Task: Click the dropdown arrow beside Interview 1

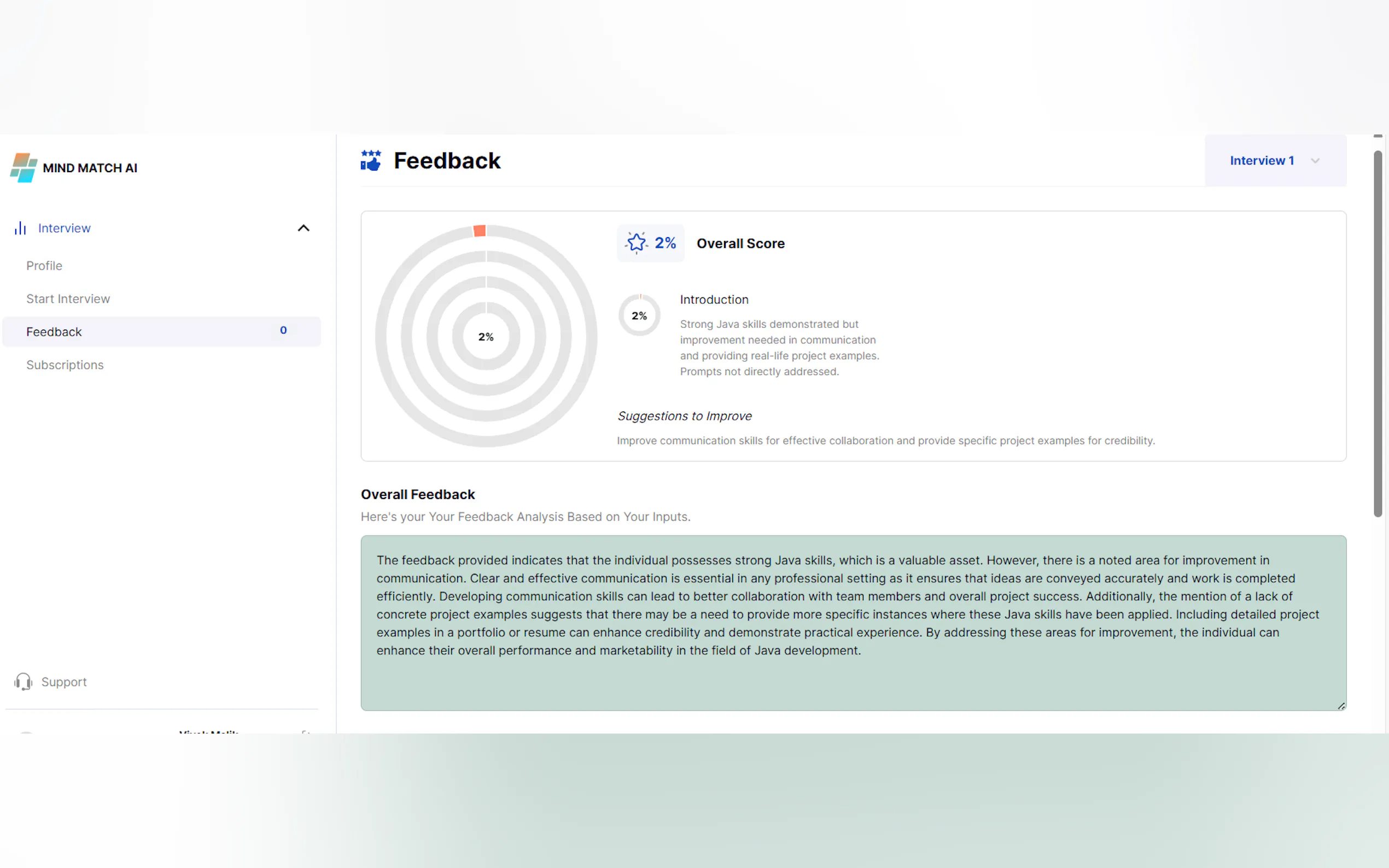Action: [x=1315, y=161]
